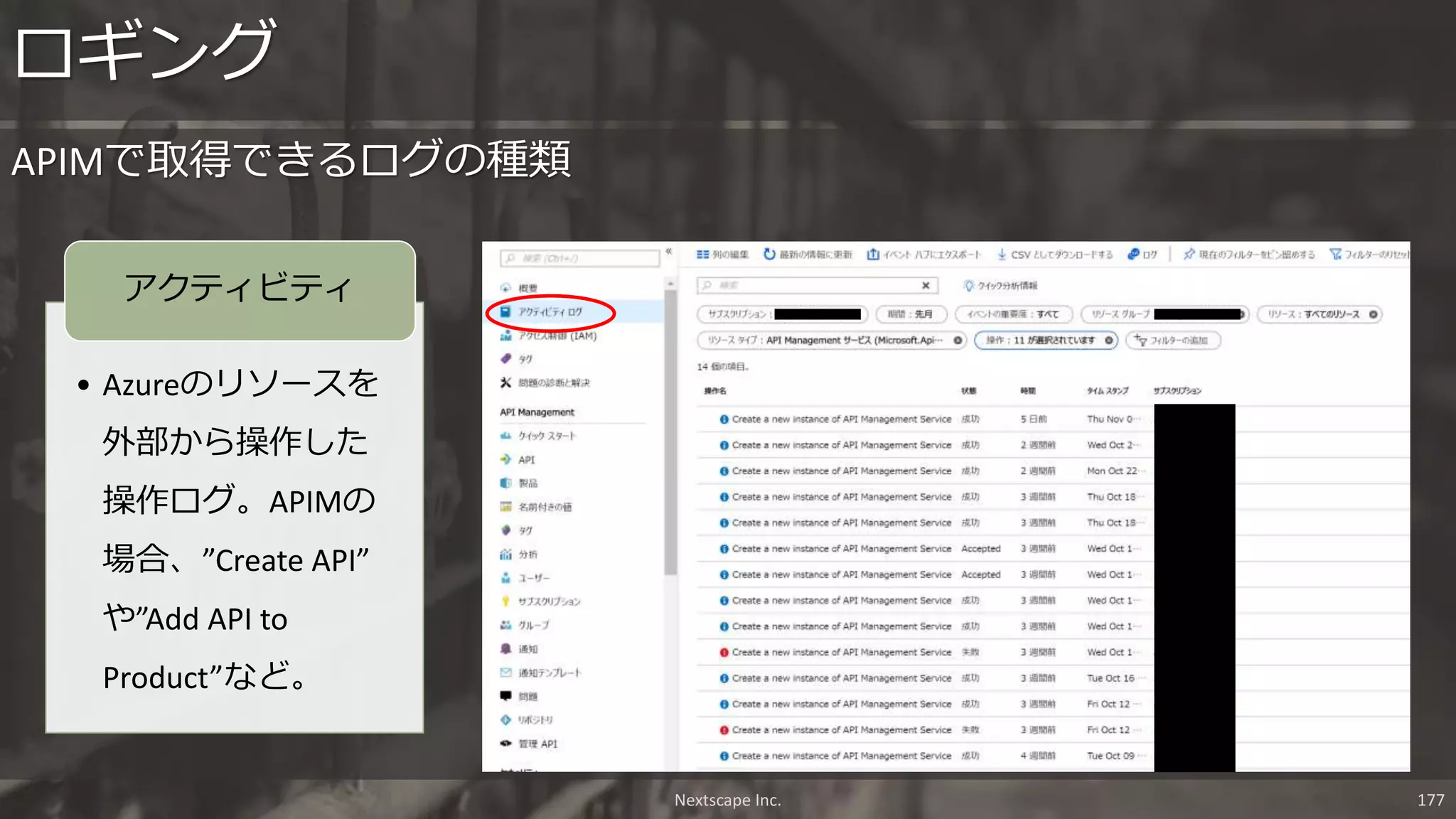
Task: Open イベントの重要度 : すべて filter
Action: [x=1014, y=314]
